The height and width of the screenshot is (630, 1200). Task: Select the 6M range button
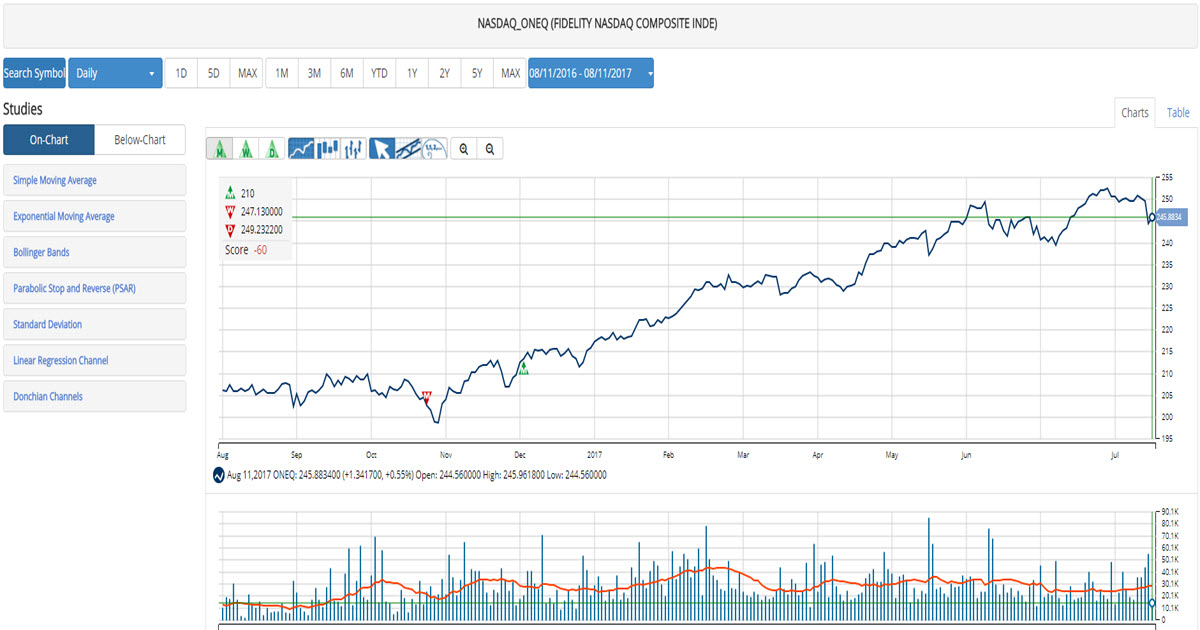(346, 73)
